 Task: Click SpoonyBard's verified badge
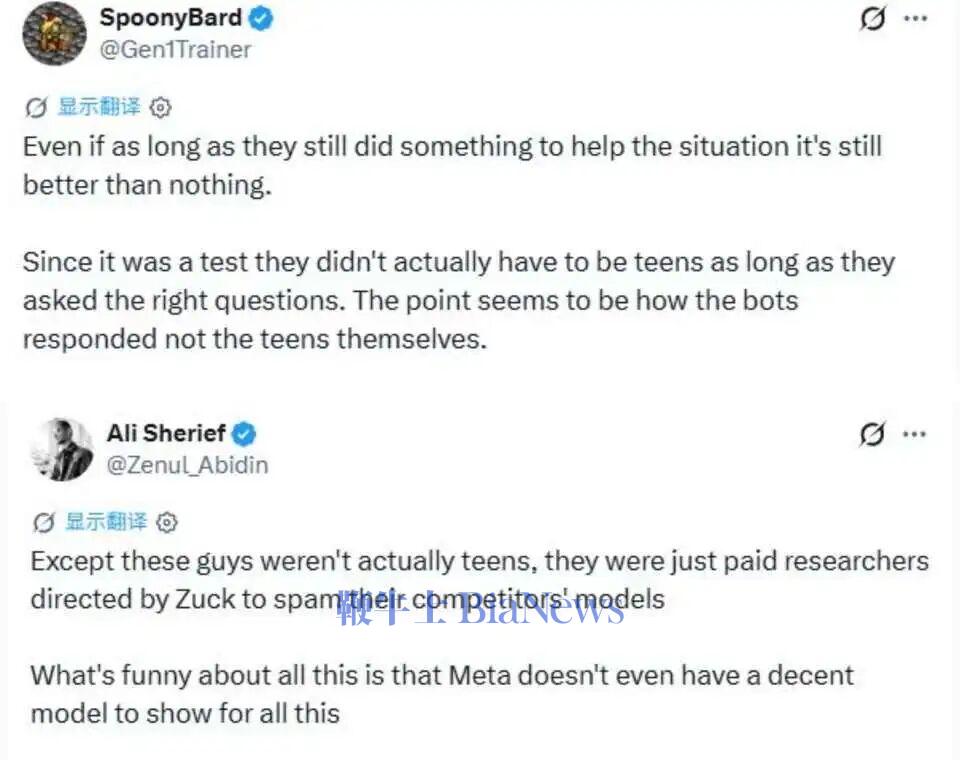click(261, 18)
